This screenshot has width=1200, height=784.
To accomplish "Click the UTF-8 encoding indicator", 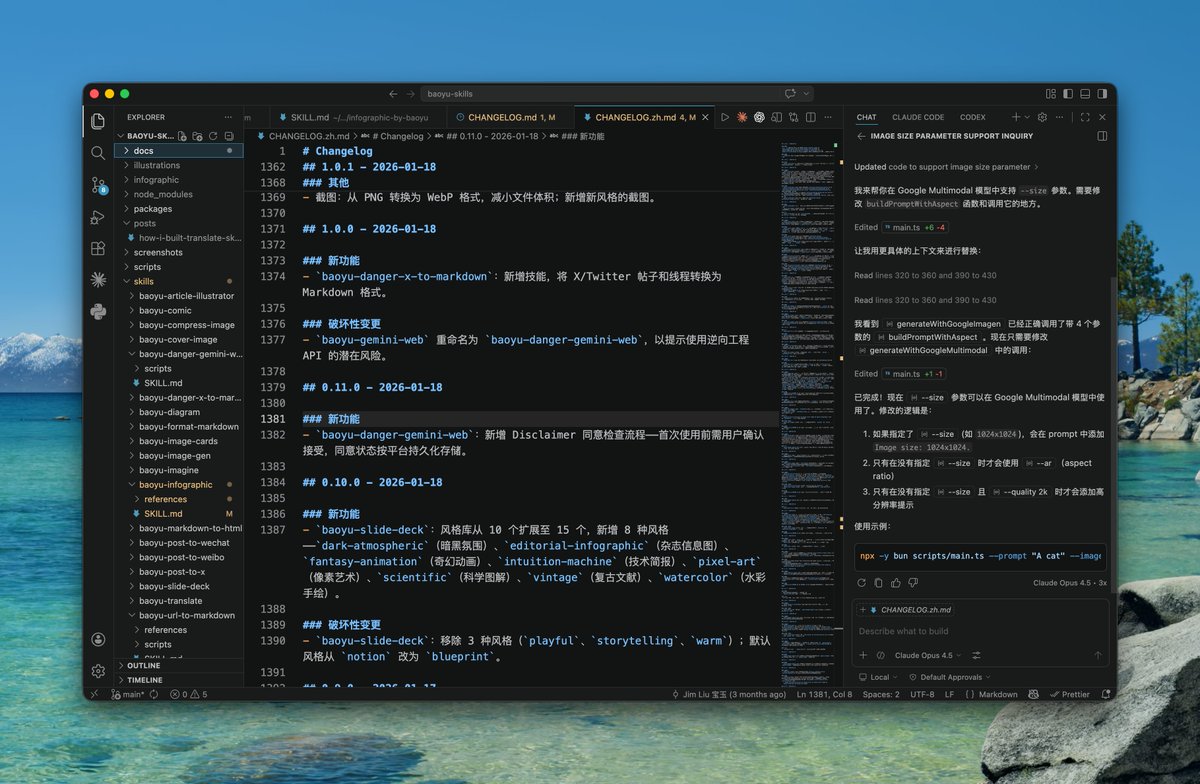I will (x=922, y=694).
